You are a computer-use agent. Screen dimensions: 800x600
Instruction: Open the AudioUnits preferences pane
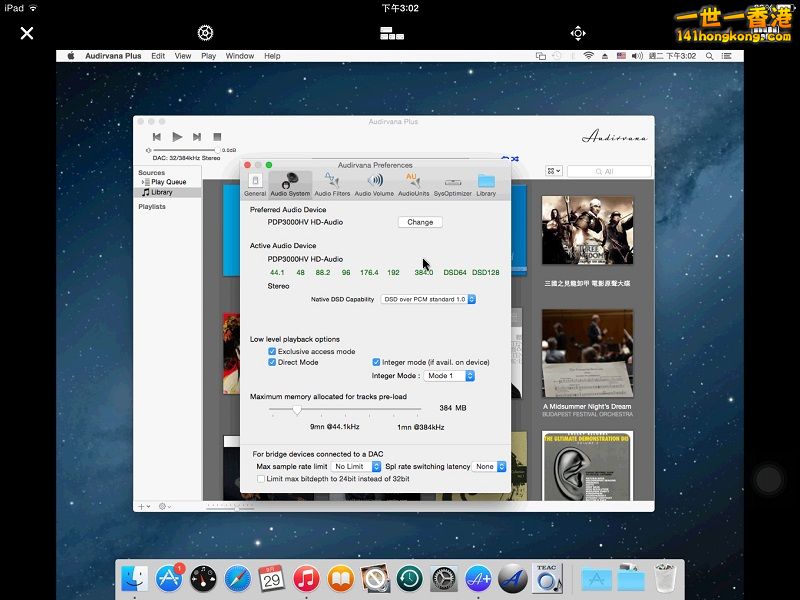pyautogui.click(x=413, y=184)
